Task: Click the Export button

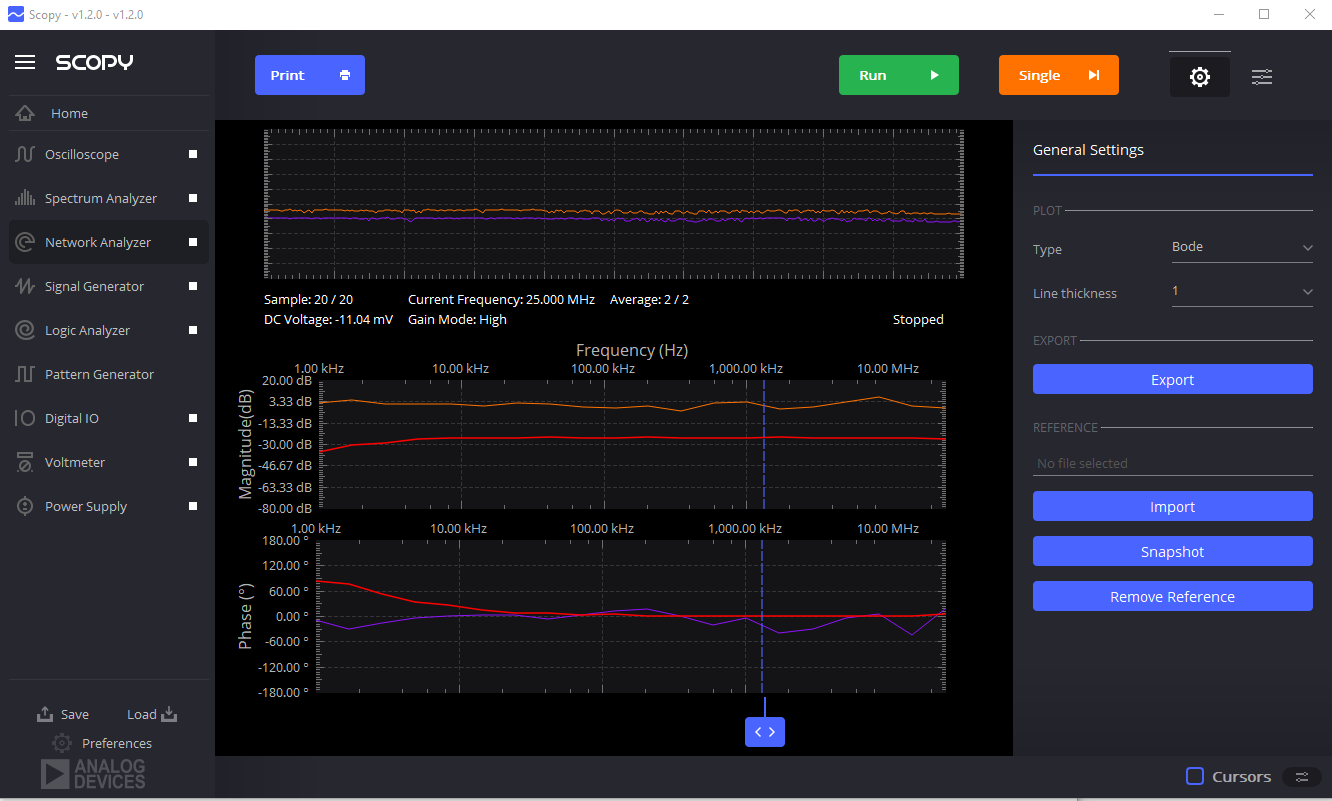Action: click(1172, 379)
